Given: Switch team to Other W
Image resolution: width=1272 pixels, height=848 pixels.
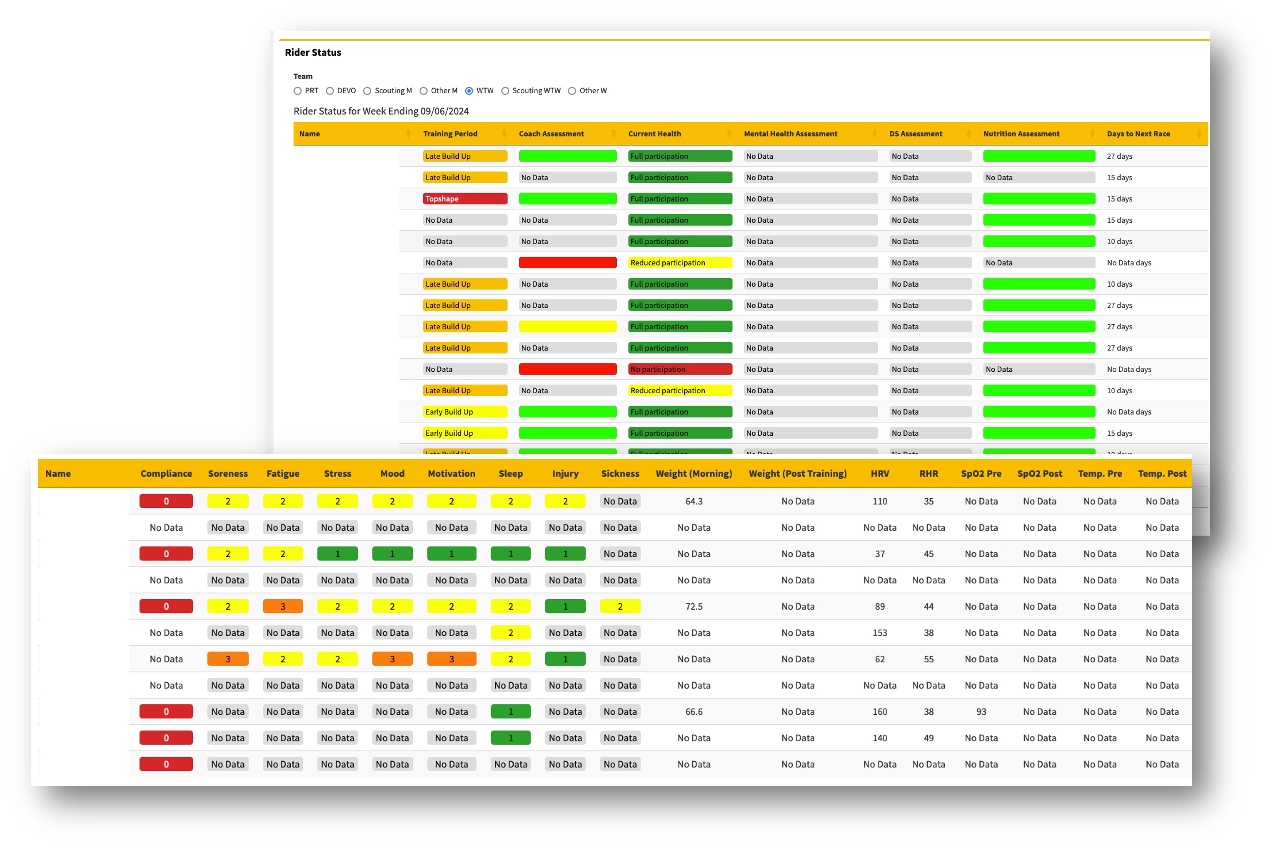Looking at the screenshot, I should (x=572, y=91).
